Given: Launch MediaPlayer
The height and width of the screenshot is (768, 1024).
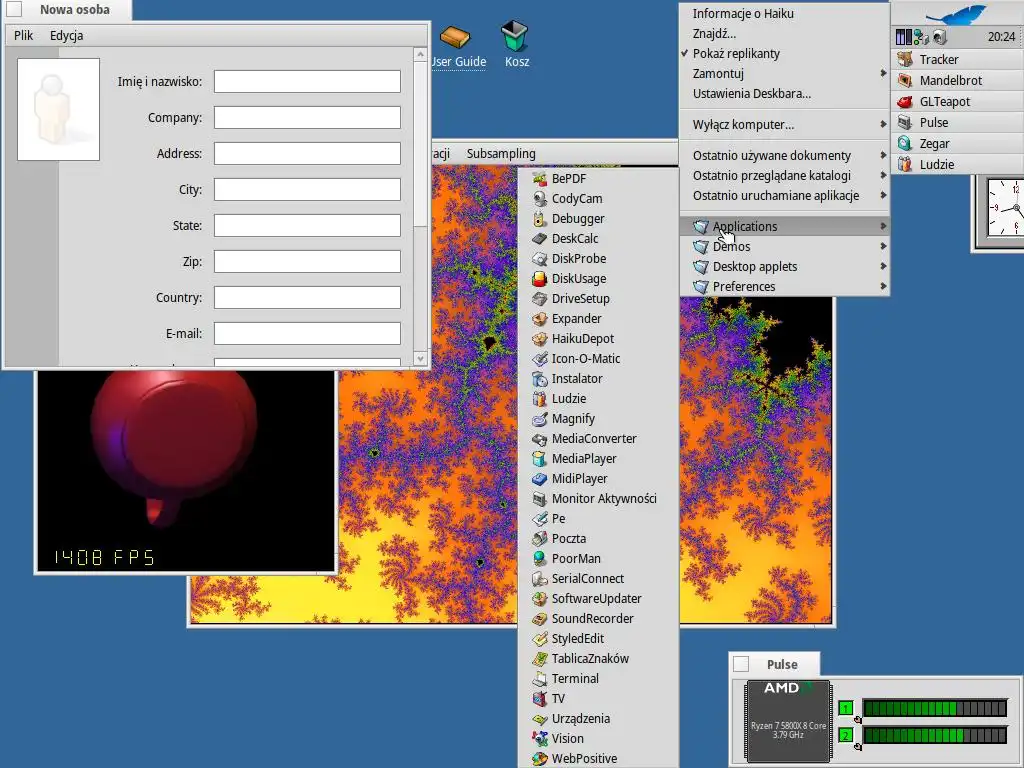Looking at the screenshot, I should [598, 458].
